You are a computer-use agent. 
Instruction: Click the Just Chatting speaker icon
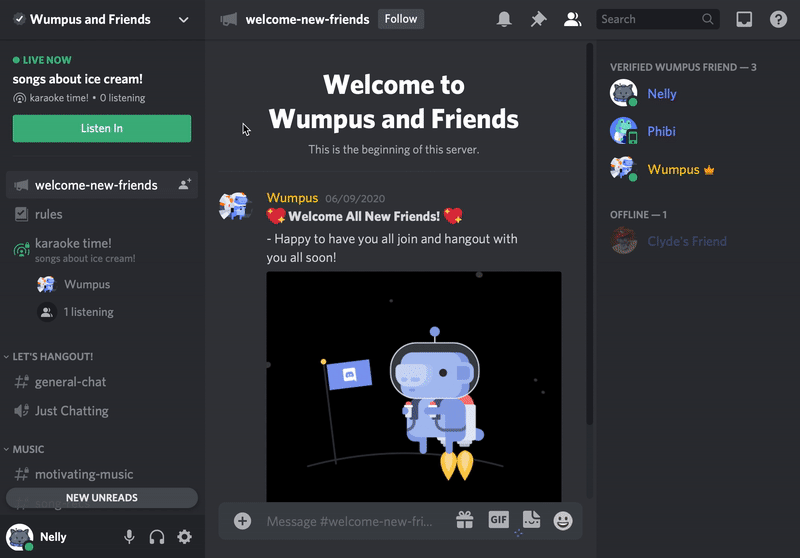(x=21, y=411)
